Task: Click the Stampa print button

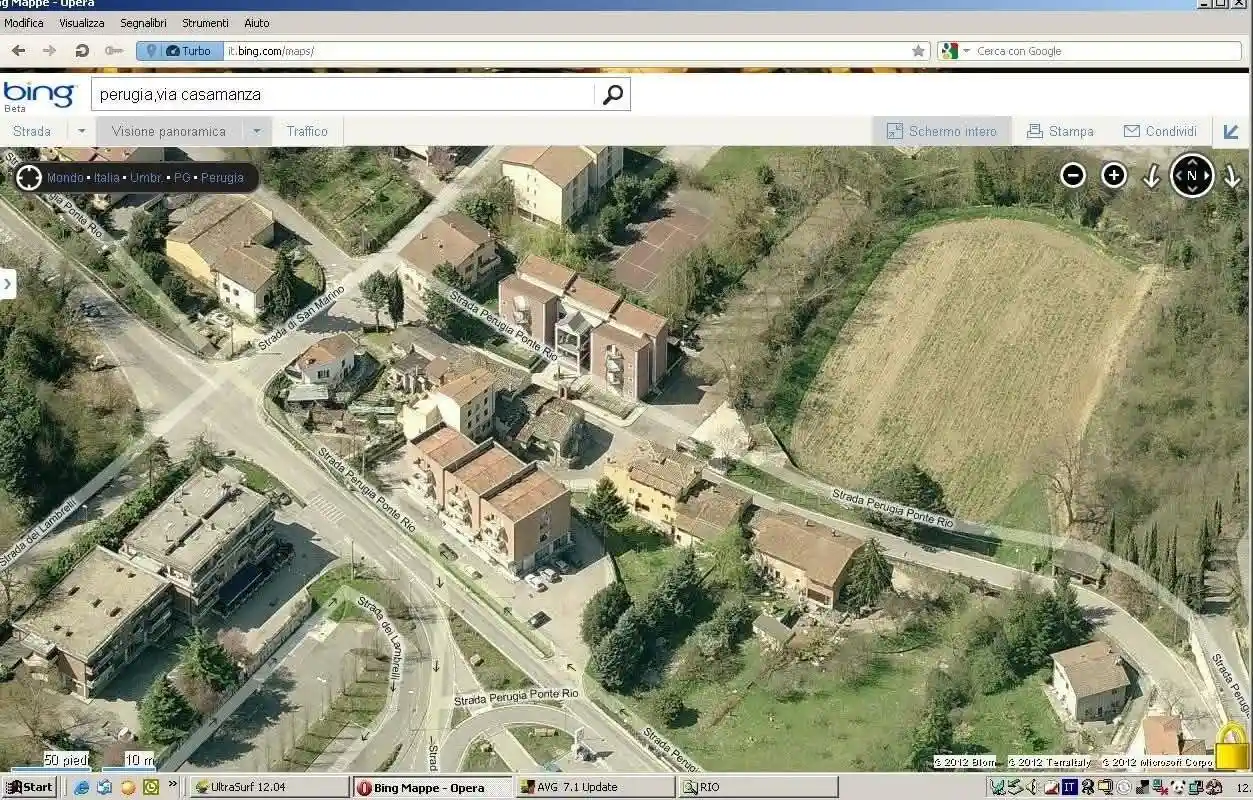Action: tap(1061, 131)
